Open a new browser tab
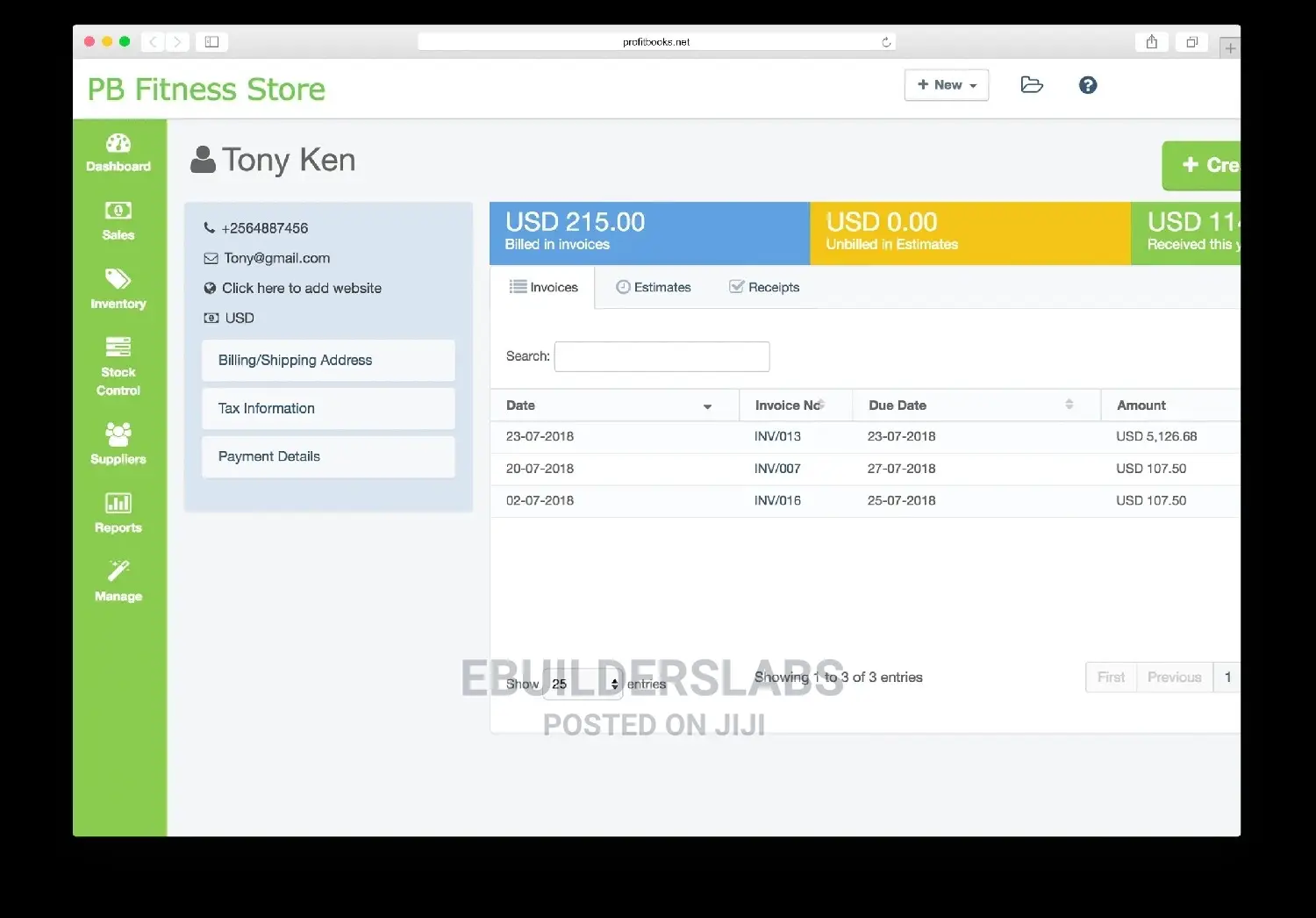Screen dimensions: 1316x918 click(x=1230, y=48)
